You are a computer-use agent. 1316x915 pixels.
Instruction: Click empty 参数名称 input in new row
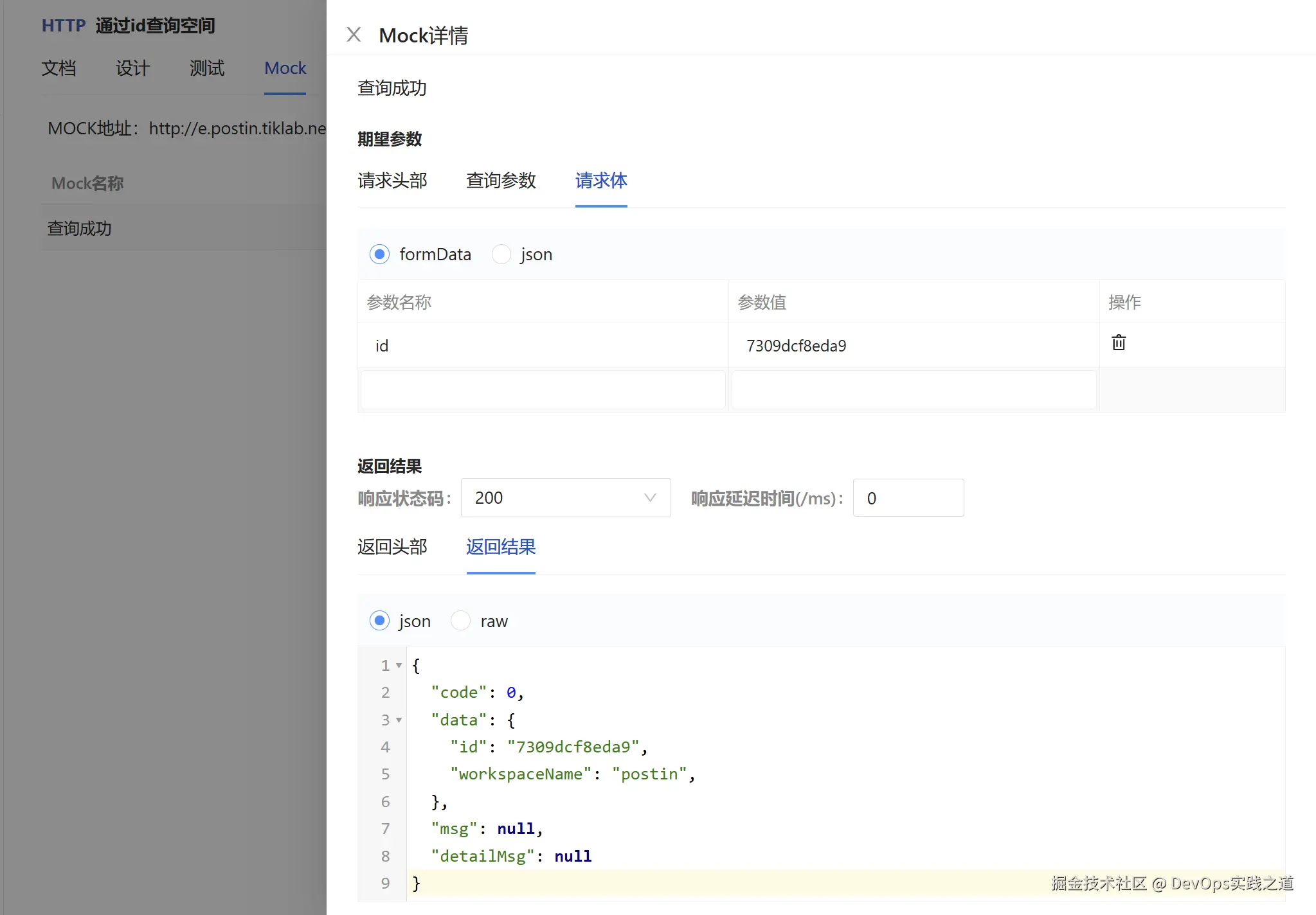click(x=543, y=389)
